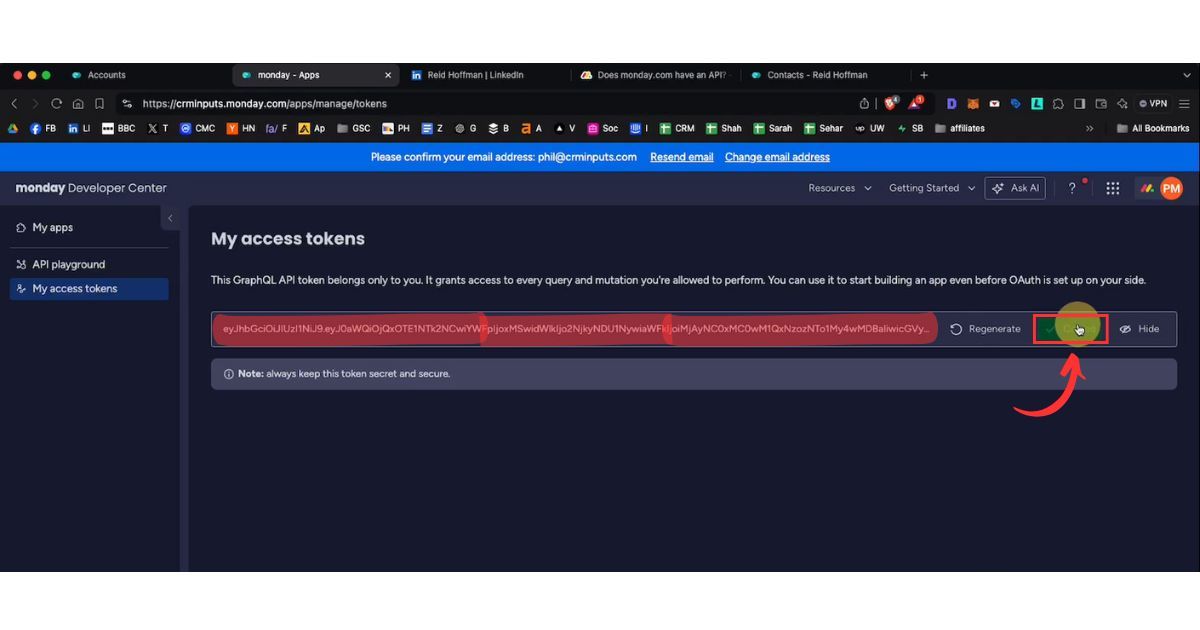Collapse the left sidebar panel
Viewport: 1200px width, 630px height.
[170, 218]
